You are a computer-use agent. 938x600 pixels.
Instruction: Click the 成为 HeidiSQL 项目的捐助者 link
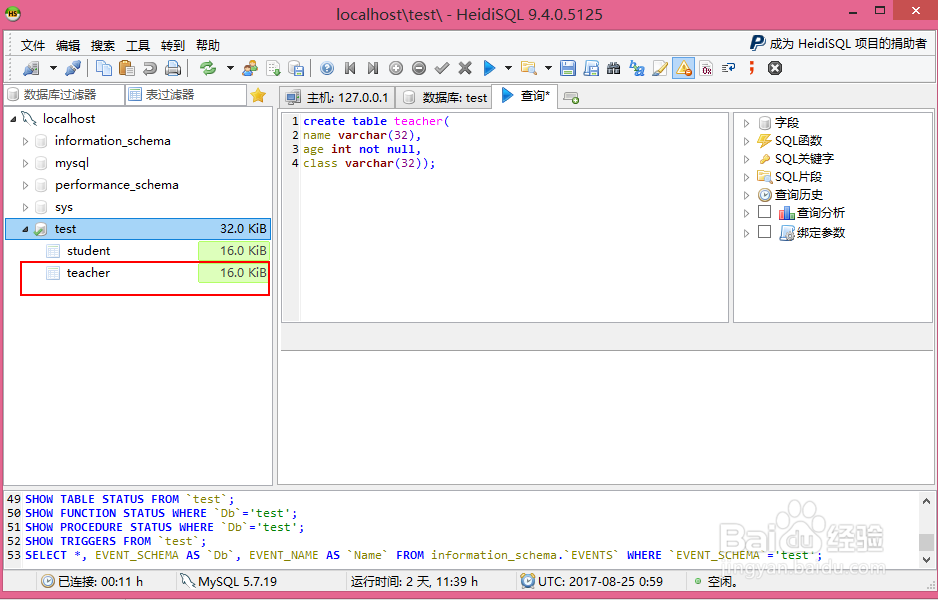click(x=838, y=43)
